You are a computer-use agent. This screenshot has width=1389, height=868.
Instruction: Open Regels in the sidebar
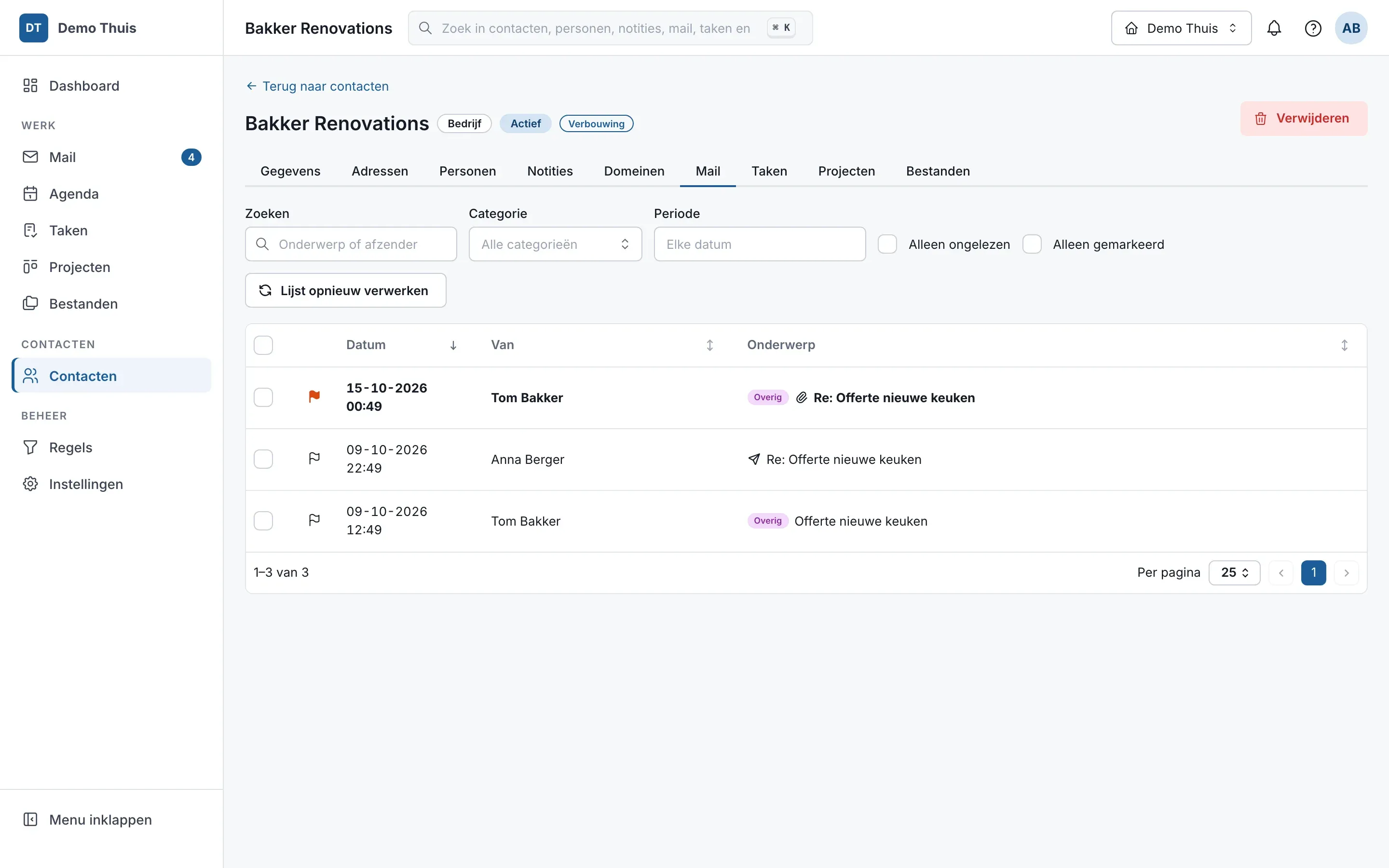[111, 447]
